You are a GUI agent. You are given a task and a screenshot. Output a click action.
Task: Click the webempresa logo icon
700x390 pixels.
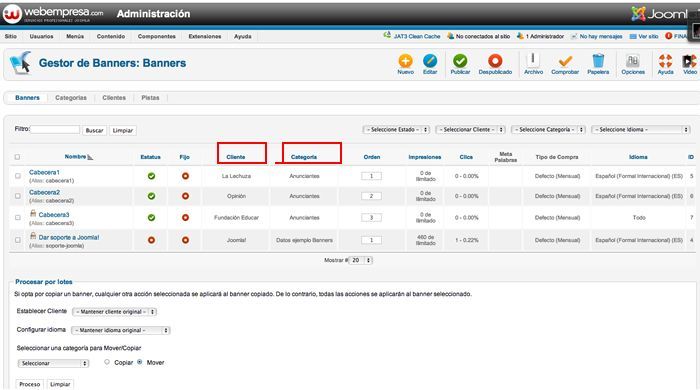click(x=12, y=14)
